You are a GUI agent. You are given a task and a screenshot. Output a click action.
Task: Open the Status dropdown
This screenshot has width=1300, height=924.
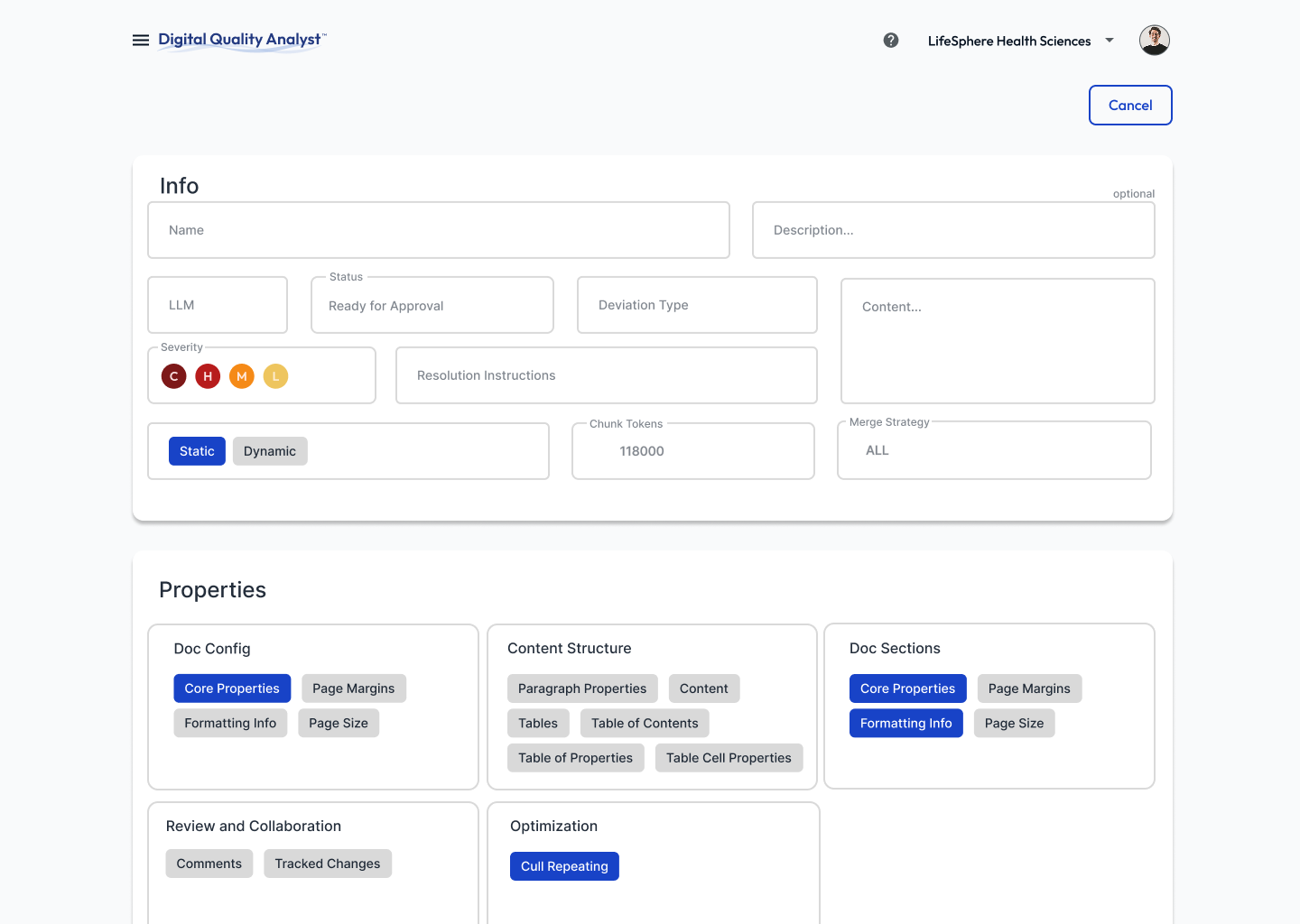(x=432, y=306)
